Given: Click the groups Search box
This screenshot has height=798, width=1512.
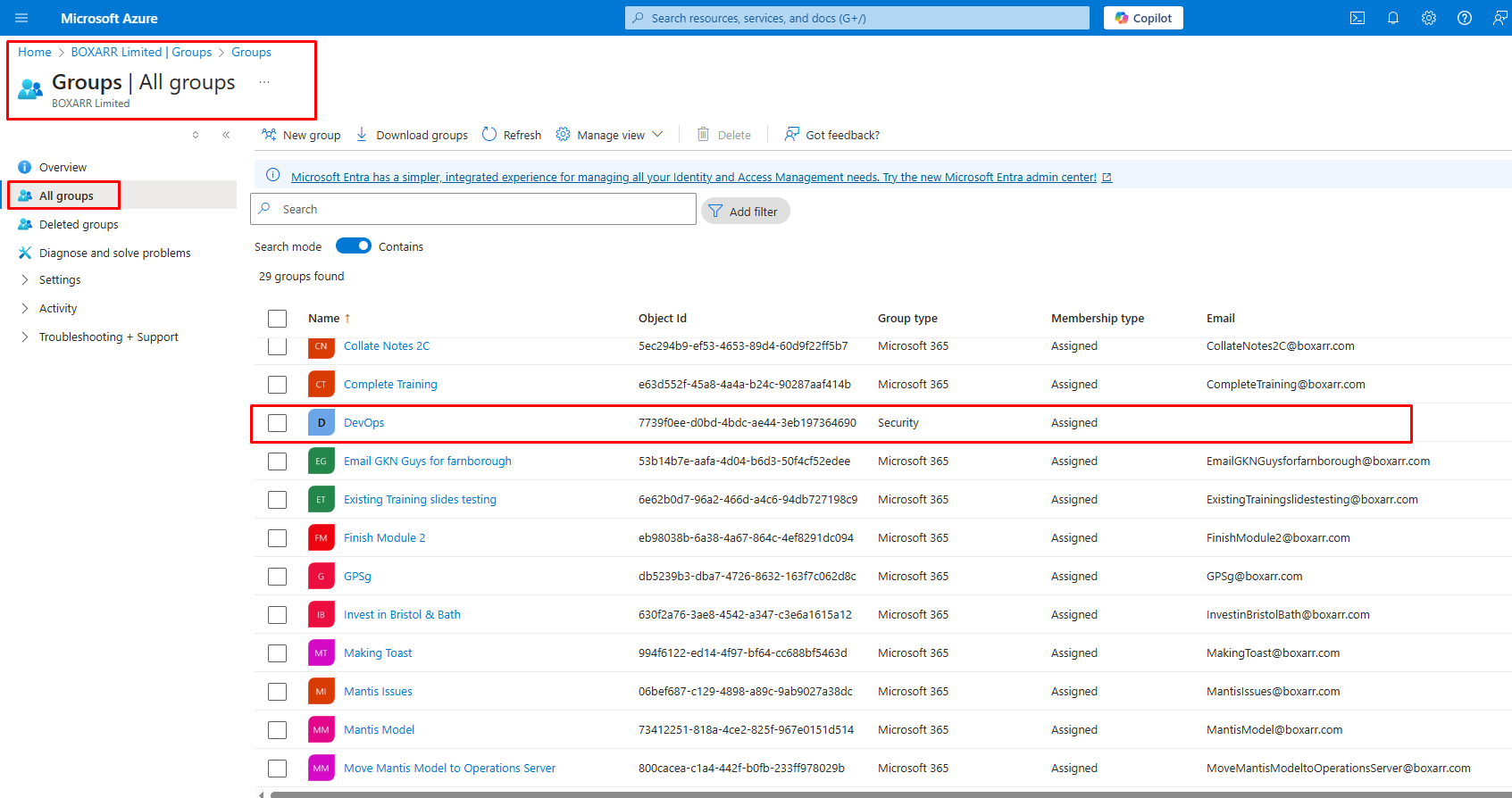Looking at the screenshot, I should (x=473, y=209).
